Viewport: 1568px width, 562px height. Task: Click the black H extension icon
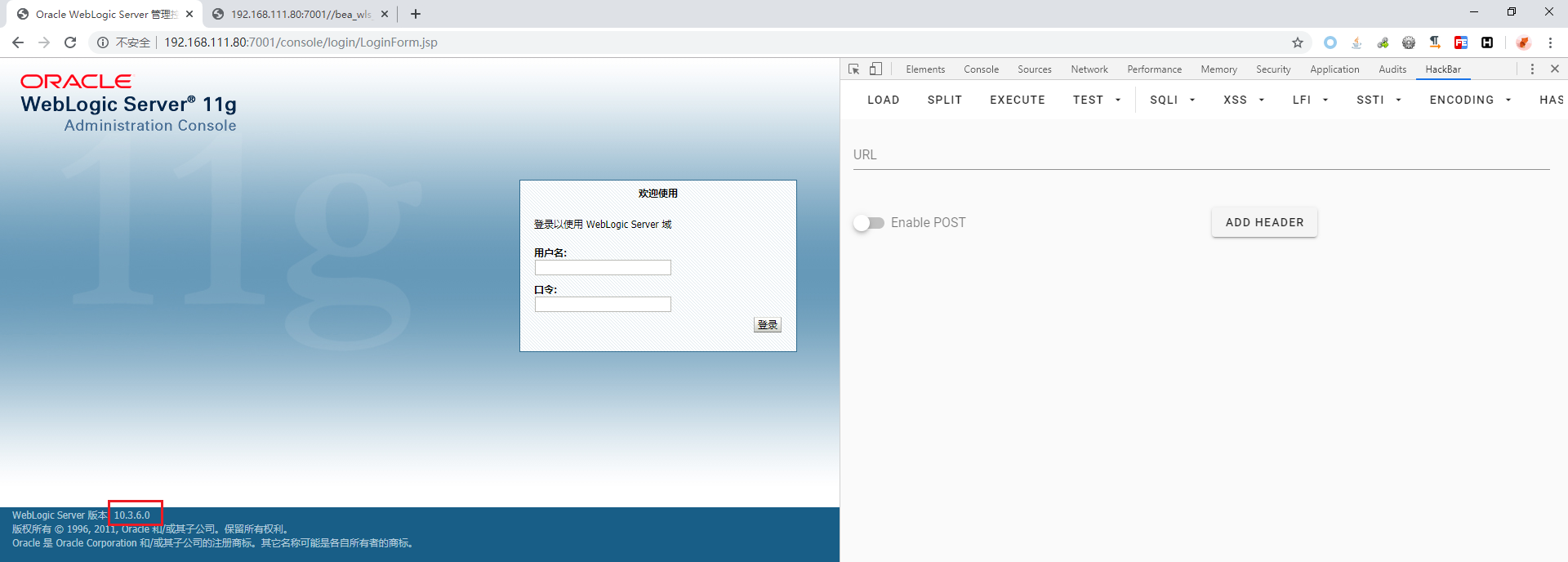1487,42
